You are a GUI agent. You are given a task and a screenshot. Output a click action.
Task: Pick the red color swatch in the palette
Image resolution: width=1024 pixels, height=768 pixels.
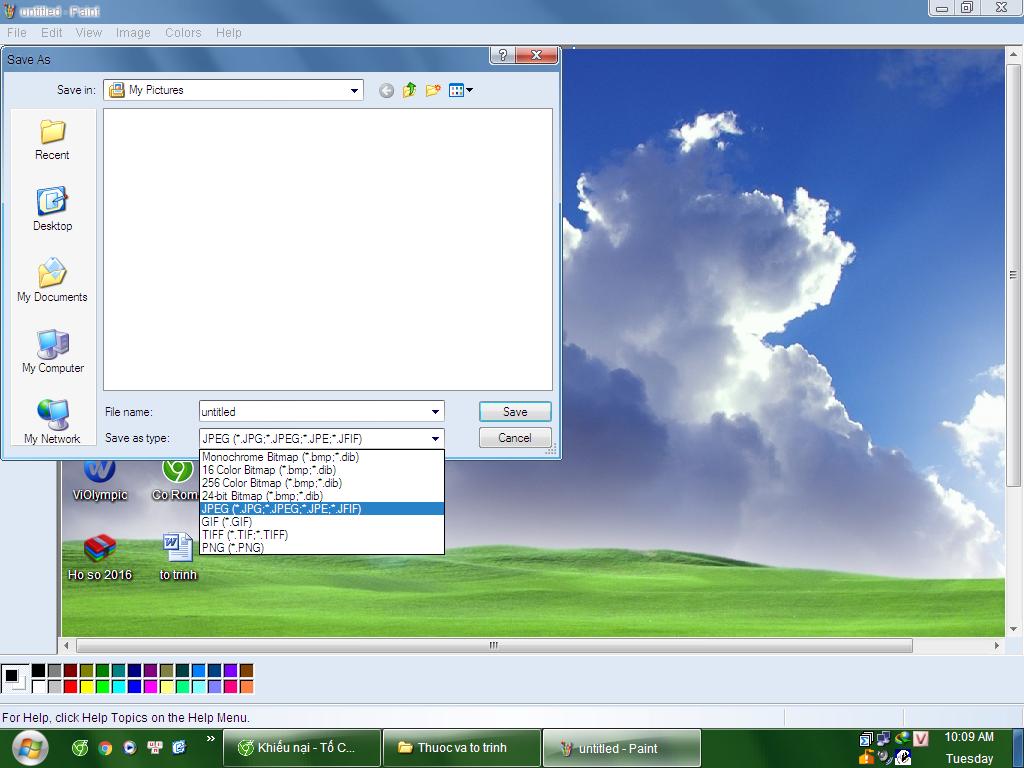point(70,686)
